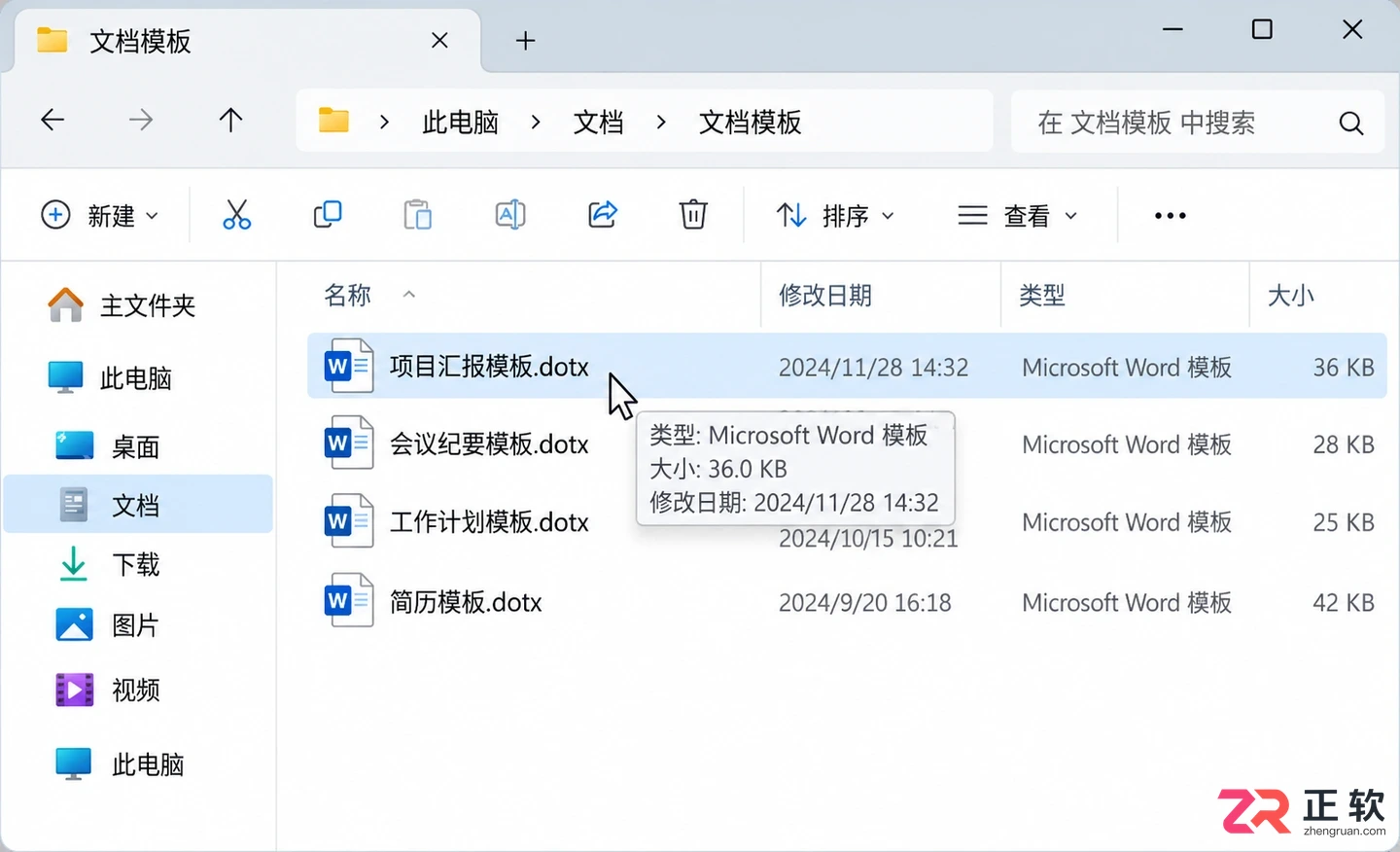Expand chevron after 此电脑 in breadcrumb
Screen dimensions: 1400x852
click(x=536, y=122)
